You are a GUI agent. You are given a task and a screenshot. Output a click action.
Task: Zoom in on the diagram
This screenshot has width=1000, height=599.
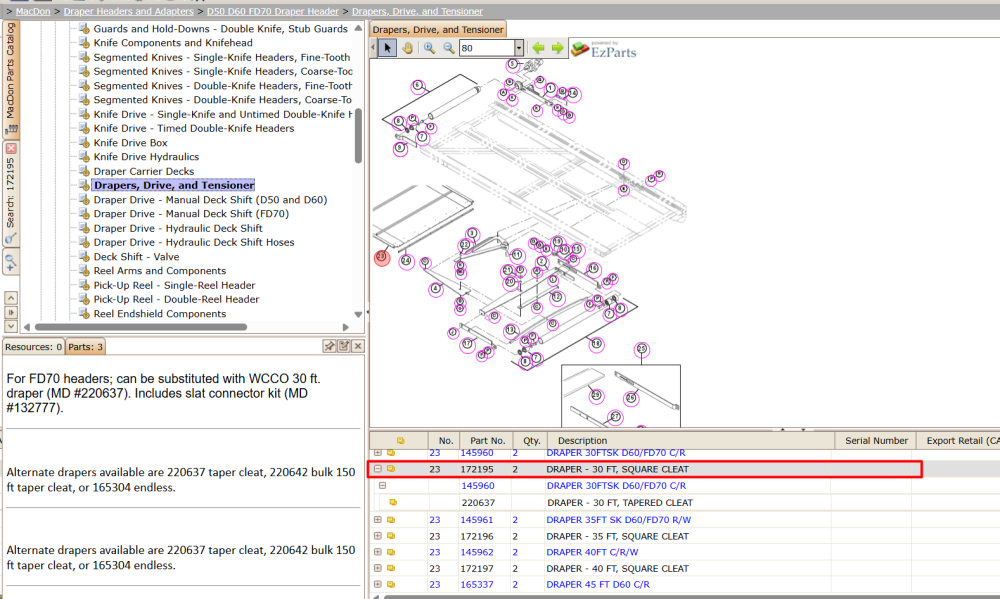point(429,48)
